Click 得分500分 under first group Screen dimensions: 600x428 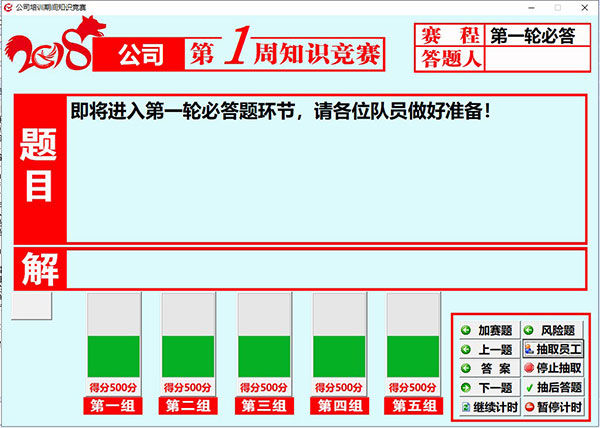[113, 388]
